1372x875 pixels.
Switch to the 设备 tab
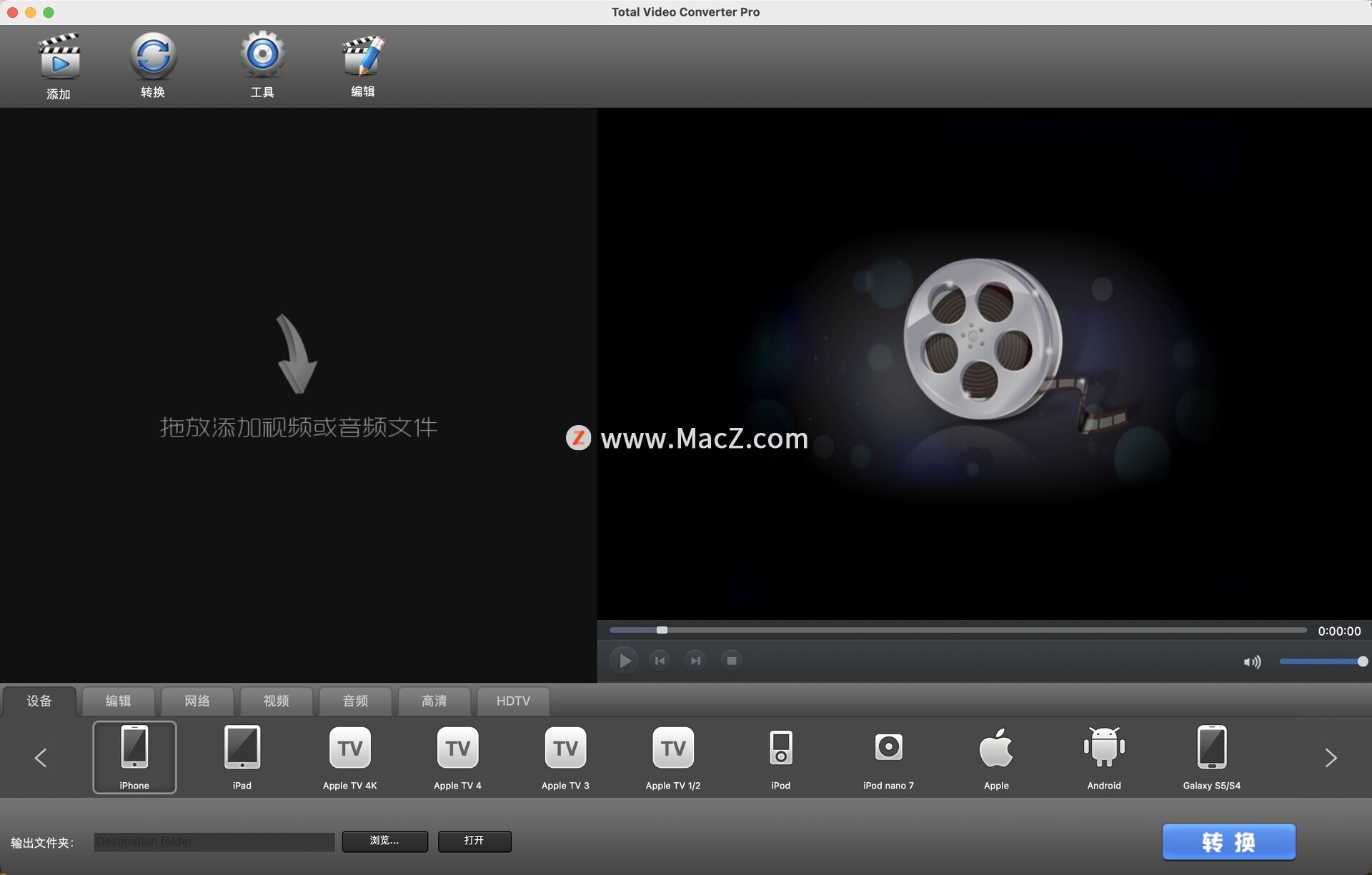click(39, 701)
